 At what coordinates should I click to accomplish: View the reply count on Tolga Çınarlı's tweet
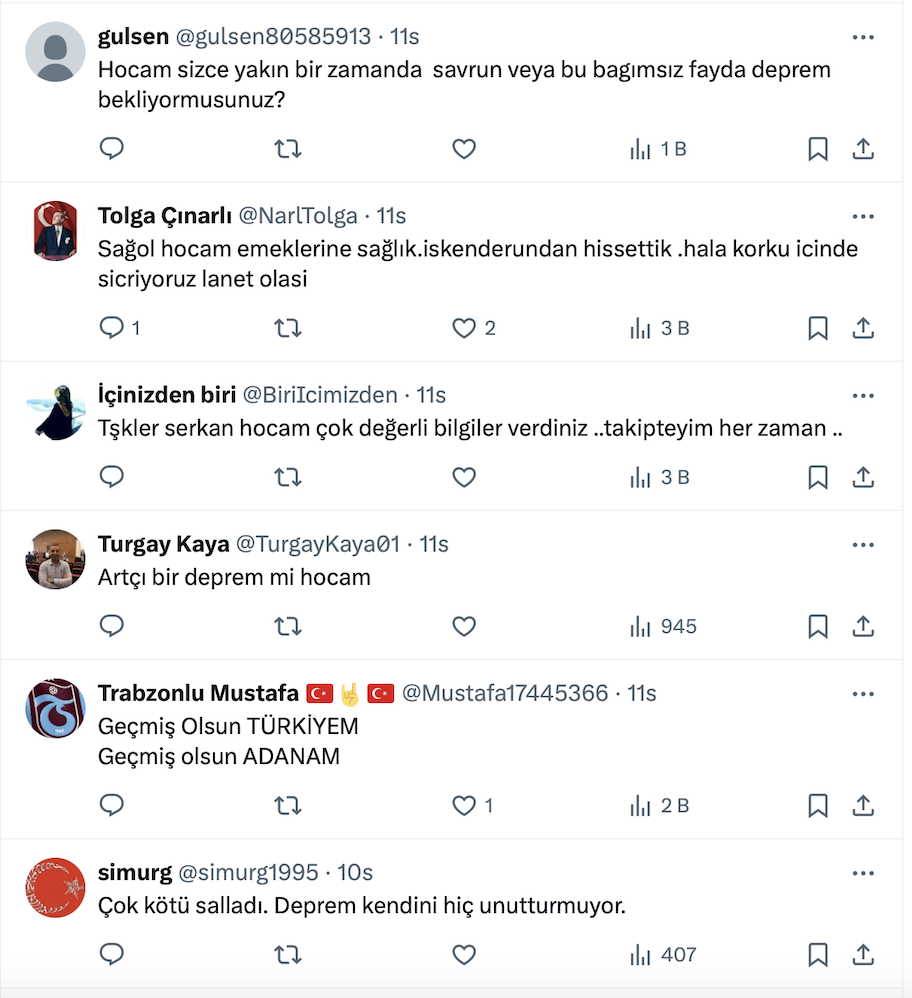pos(120,328)
